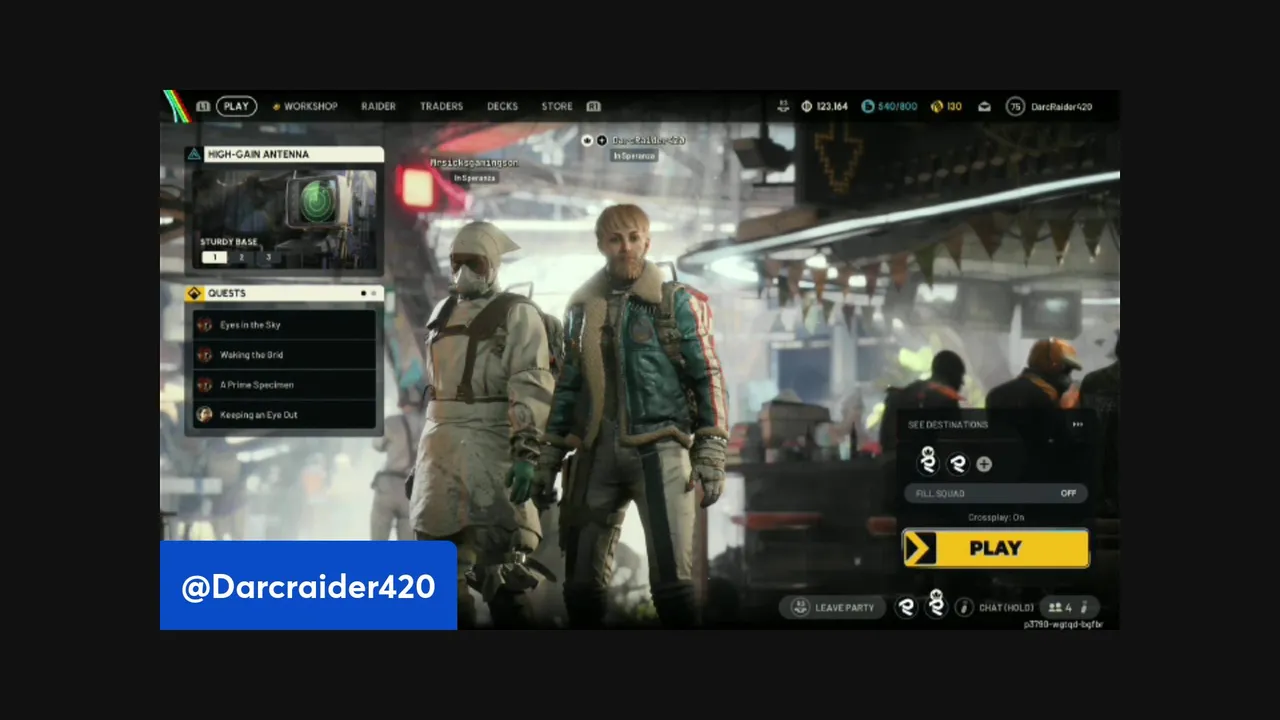Select the PLAY tab in top navigation
The width and height of the screenshot is (1280, 720).
(x=236, y=106)
